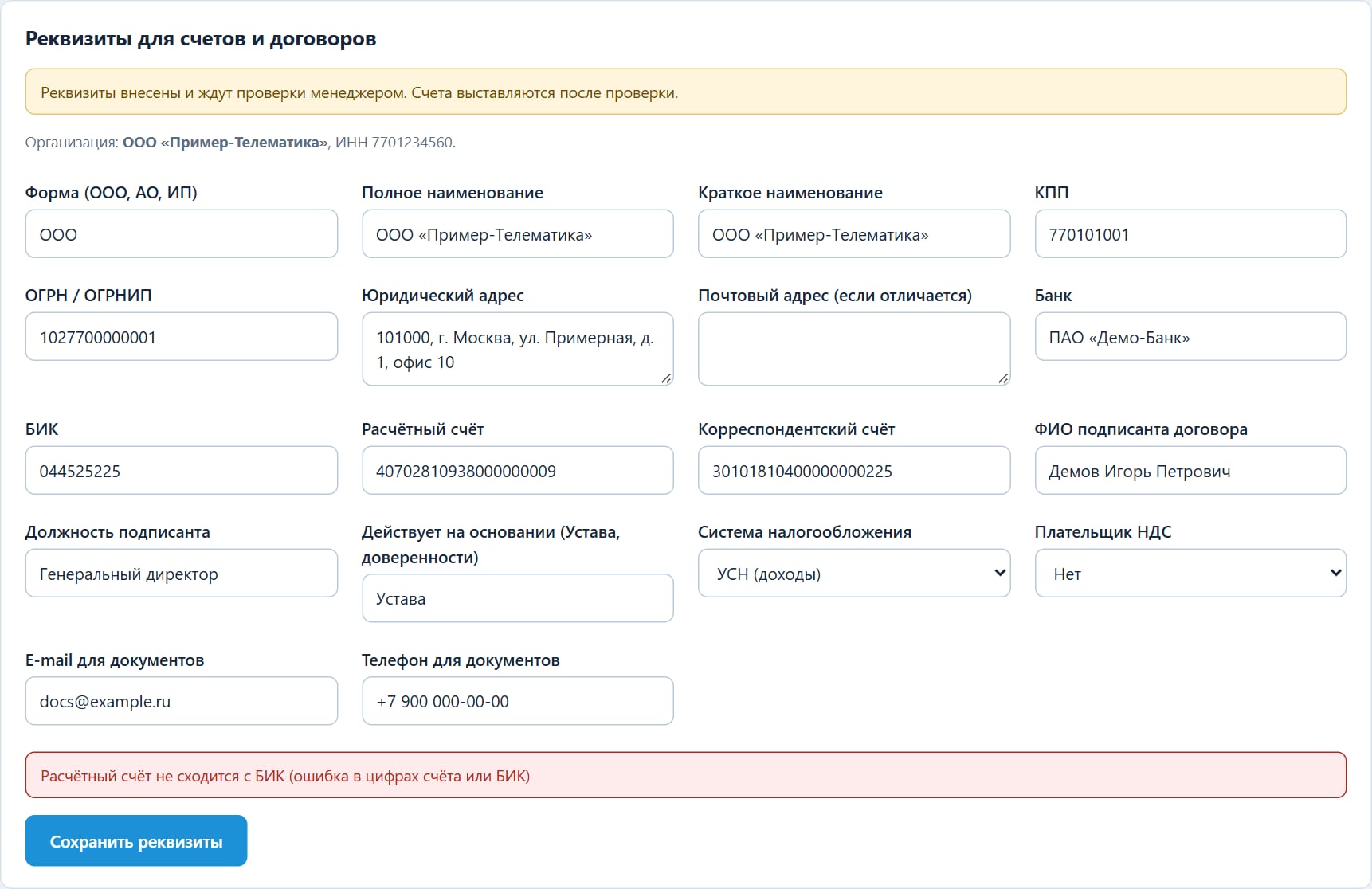Click the БИК input field
Viewport: 1372px width, 889px height.
(x=182, y=470)
